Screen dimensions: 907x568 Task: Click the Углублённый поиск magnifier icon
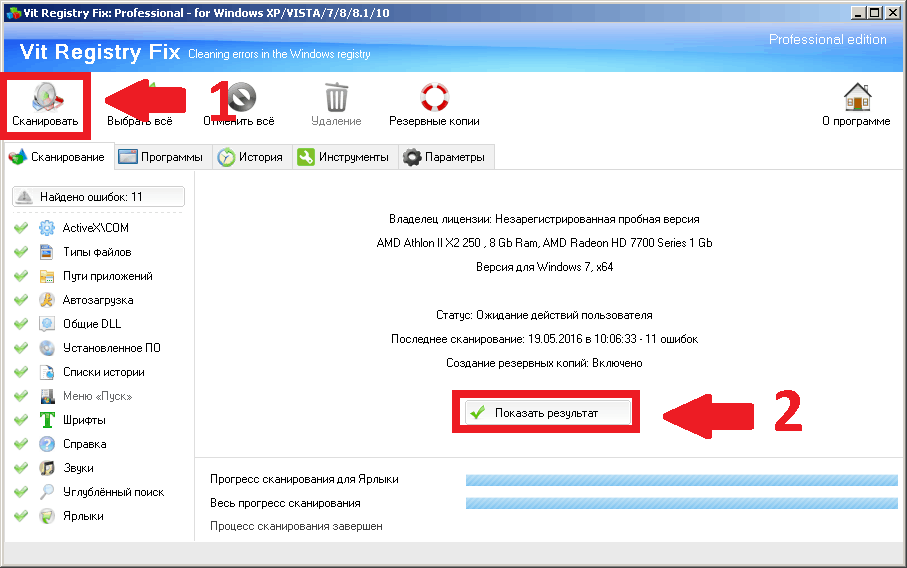pos(47,492)
